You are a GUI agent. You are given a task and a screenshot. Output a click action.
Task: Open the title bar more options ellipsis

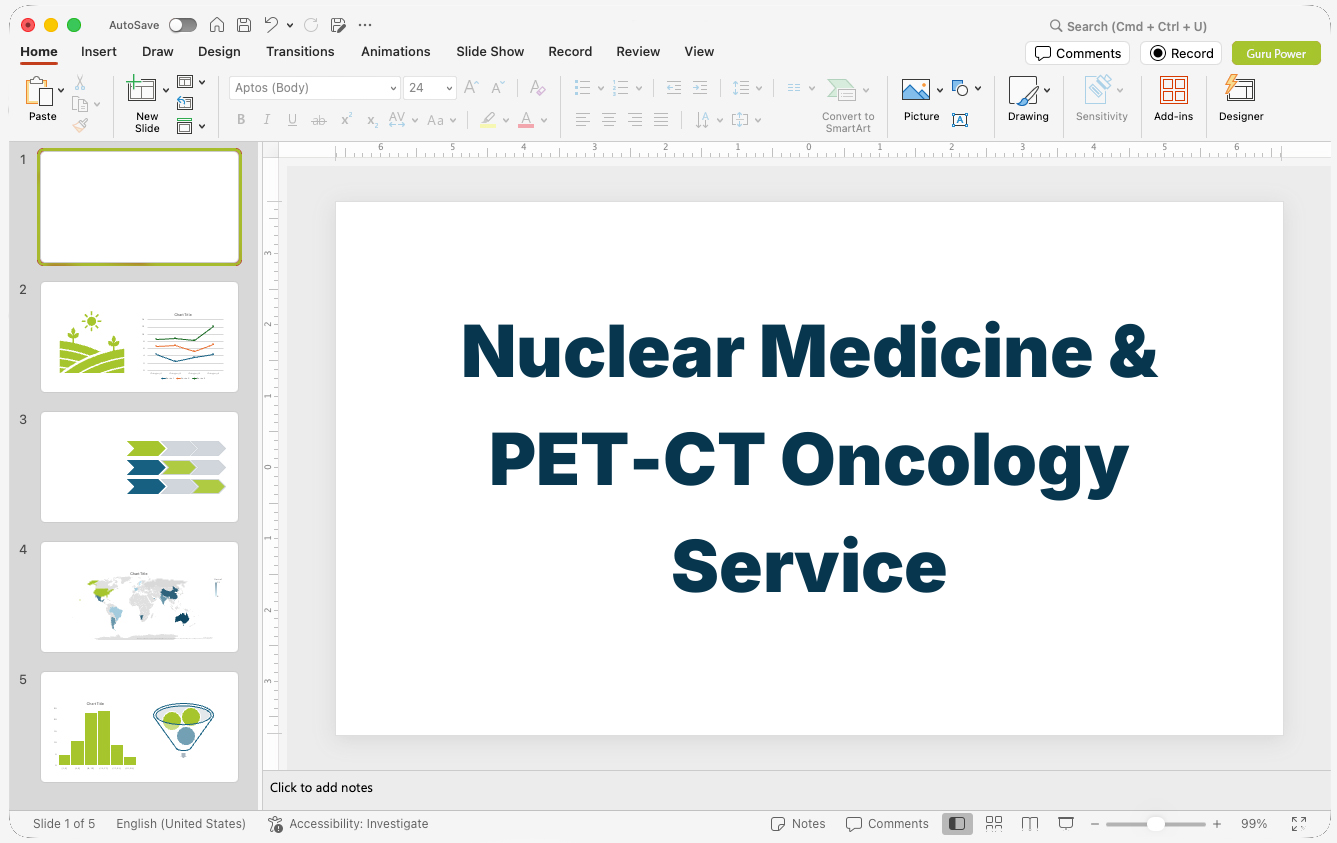click(365, 25)
